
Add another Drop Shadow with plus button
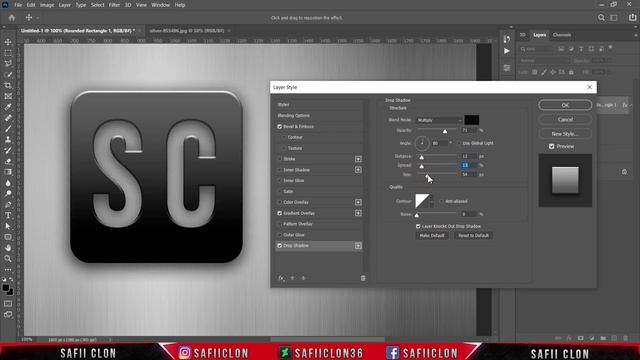[x=358, y=246]
